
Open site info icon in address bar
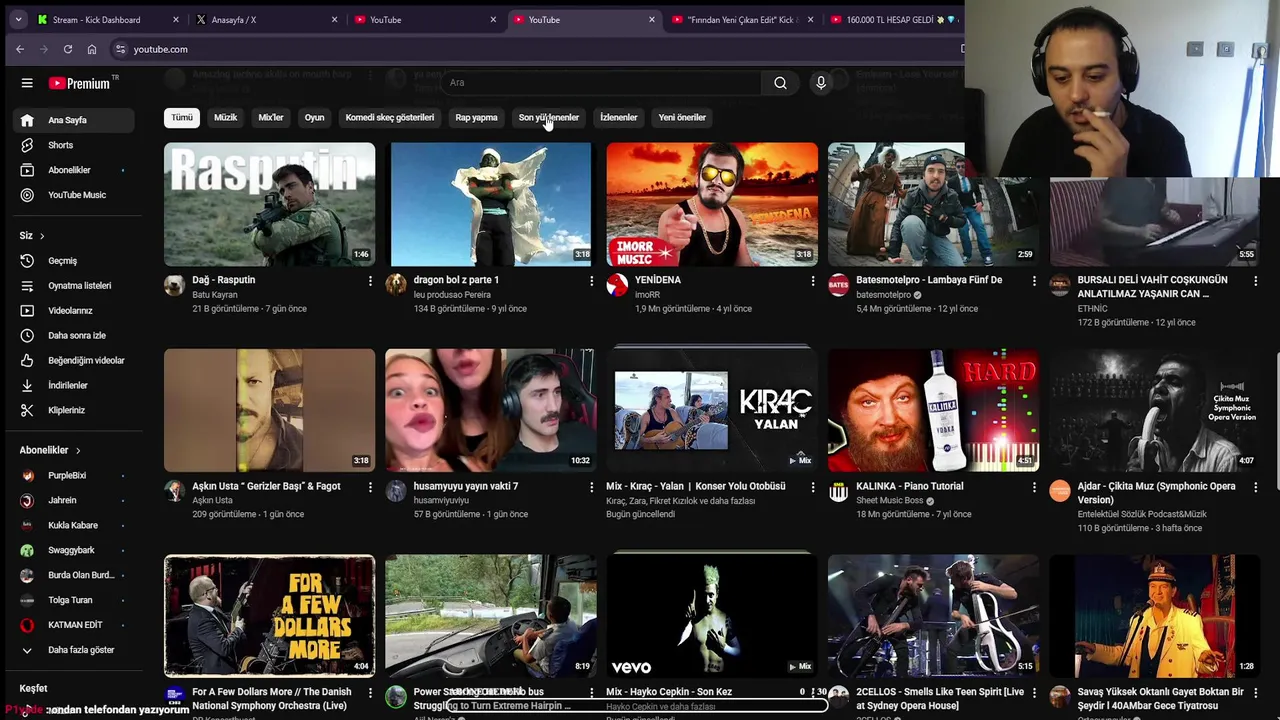tap(120, 49)
